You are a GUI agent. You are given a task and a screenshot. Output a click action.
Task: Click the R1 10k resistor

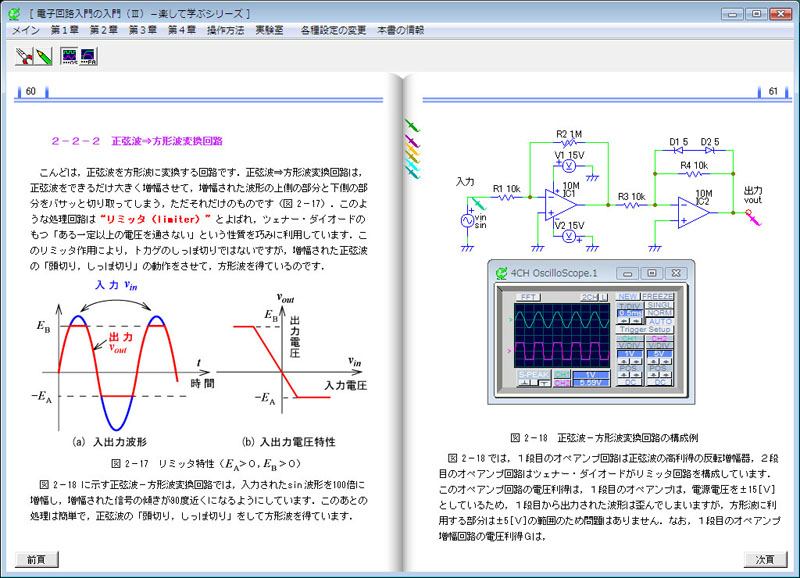click(506, 197)
